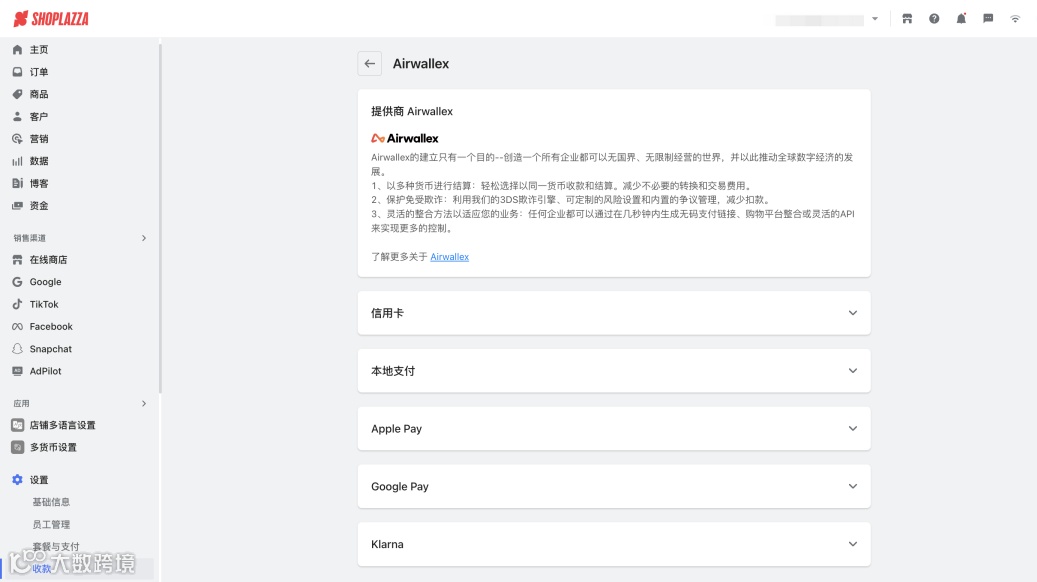The height and width of the screenshot is (582, 1037).
Task: Click the wifi signal icon in top bar
Action: (x=1015, y=19)
